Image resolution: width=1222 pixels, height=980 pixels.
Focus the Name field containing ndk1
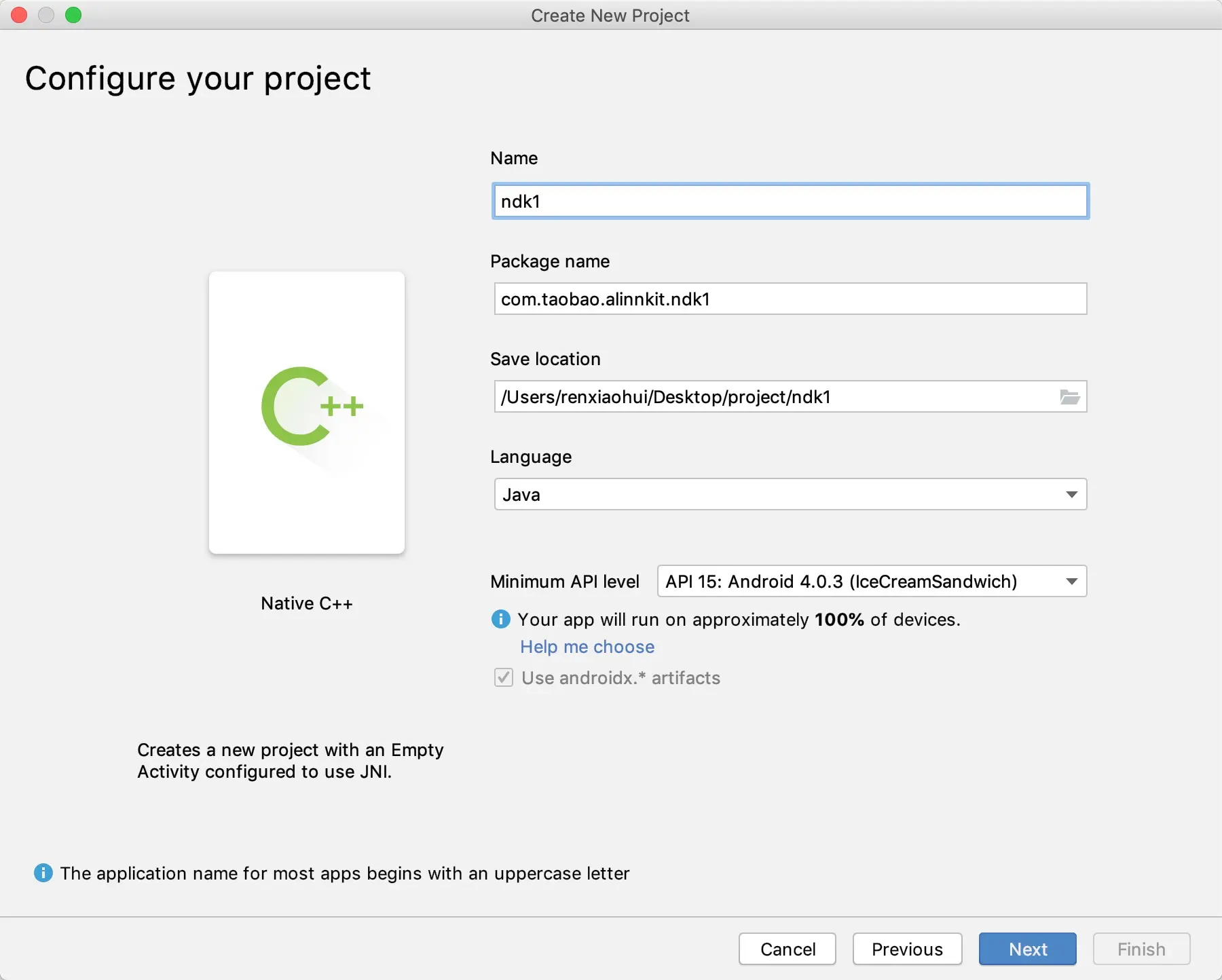pyautogui.click(x=790, y=201)
